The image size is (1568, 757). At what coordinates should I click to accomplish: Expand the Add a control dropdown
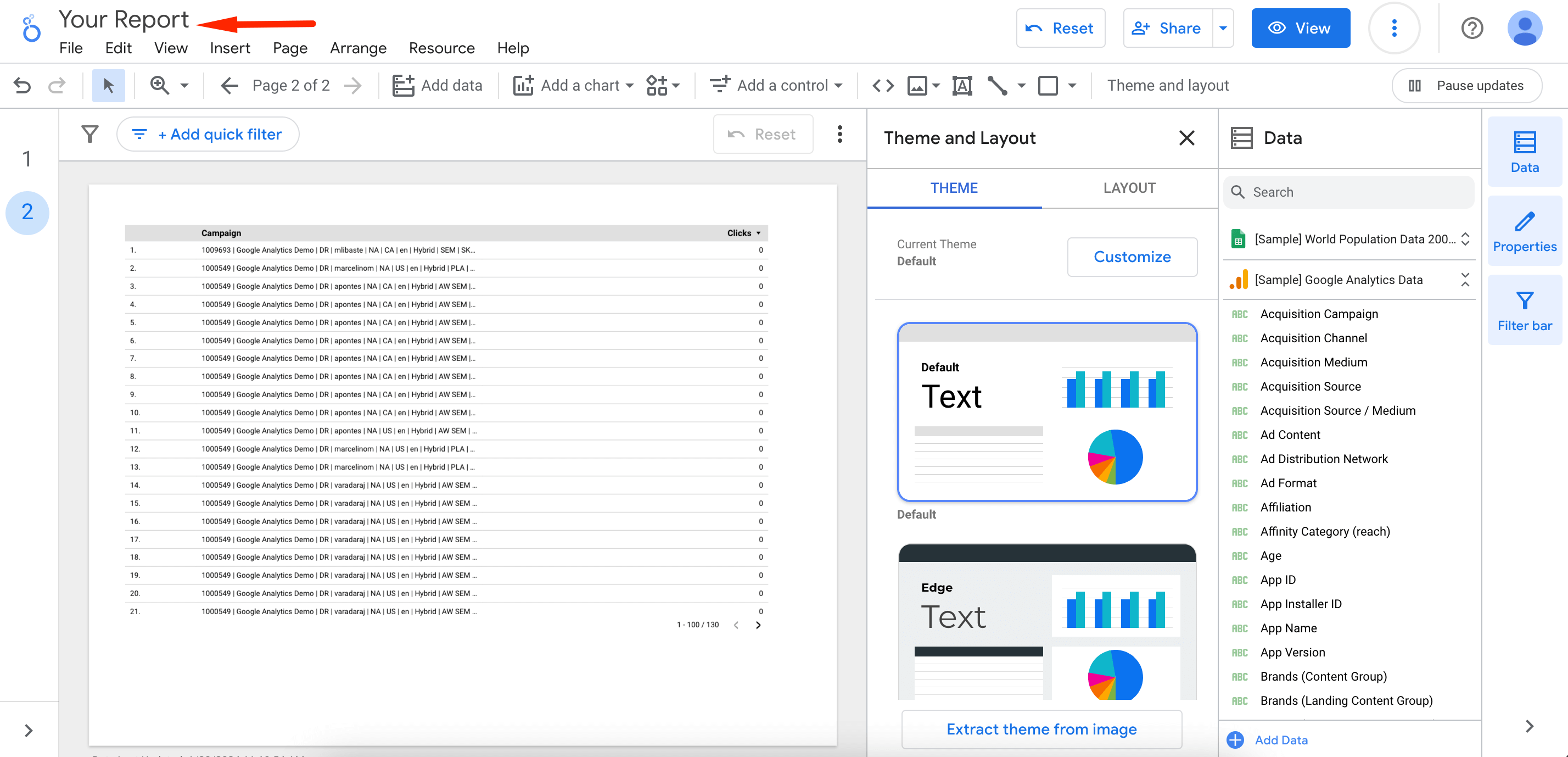(840, 85)
